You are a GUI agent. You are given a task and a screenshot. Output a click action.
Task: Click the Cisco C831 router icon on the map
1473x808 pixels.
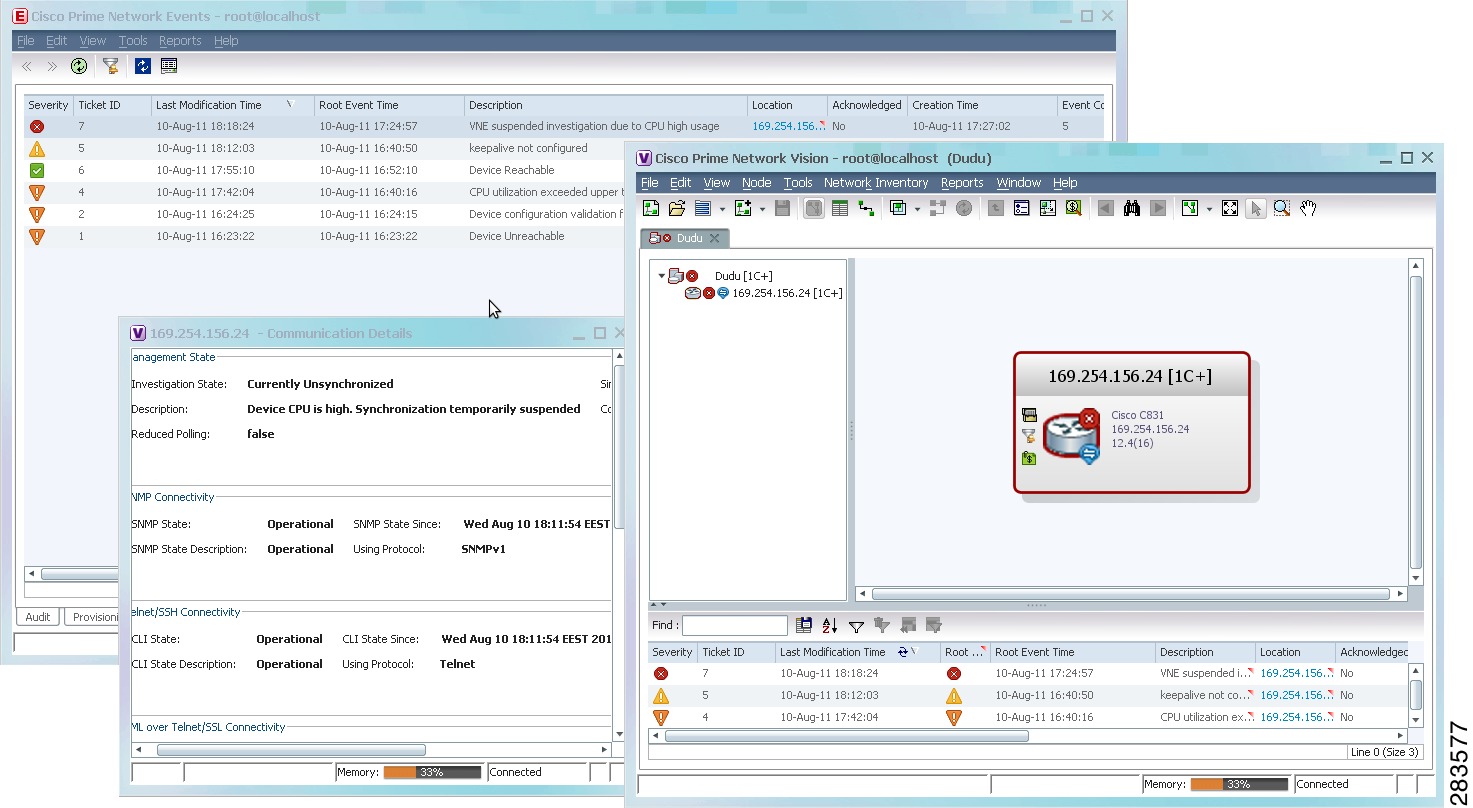click(x=1071, y=438)
